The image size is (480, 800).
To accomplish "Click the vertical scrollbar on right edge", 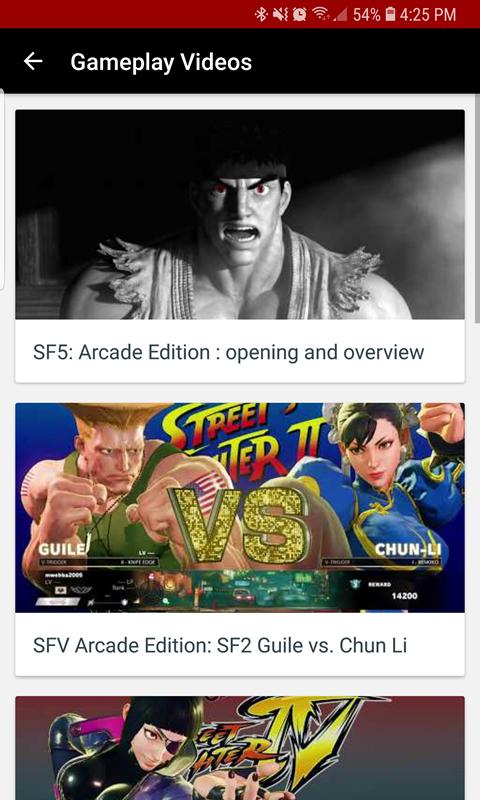I will [477, 209].
